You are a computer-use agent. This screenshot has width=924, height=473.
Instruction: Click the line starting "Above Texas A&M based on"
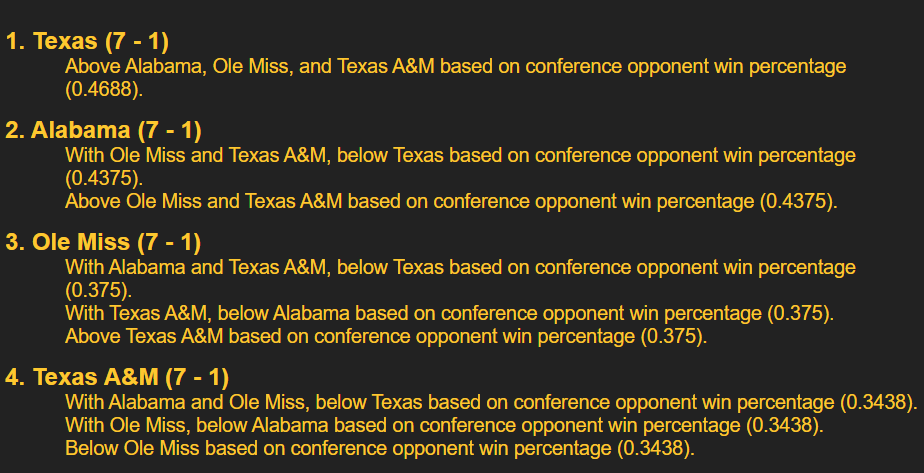pos(385,336)
